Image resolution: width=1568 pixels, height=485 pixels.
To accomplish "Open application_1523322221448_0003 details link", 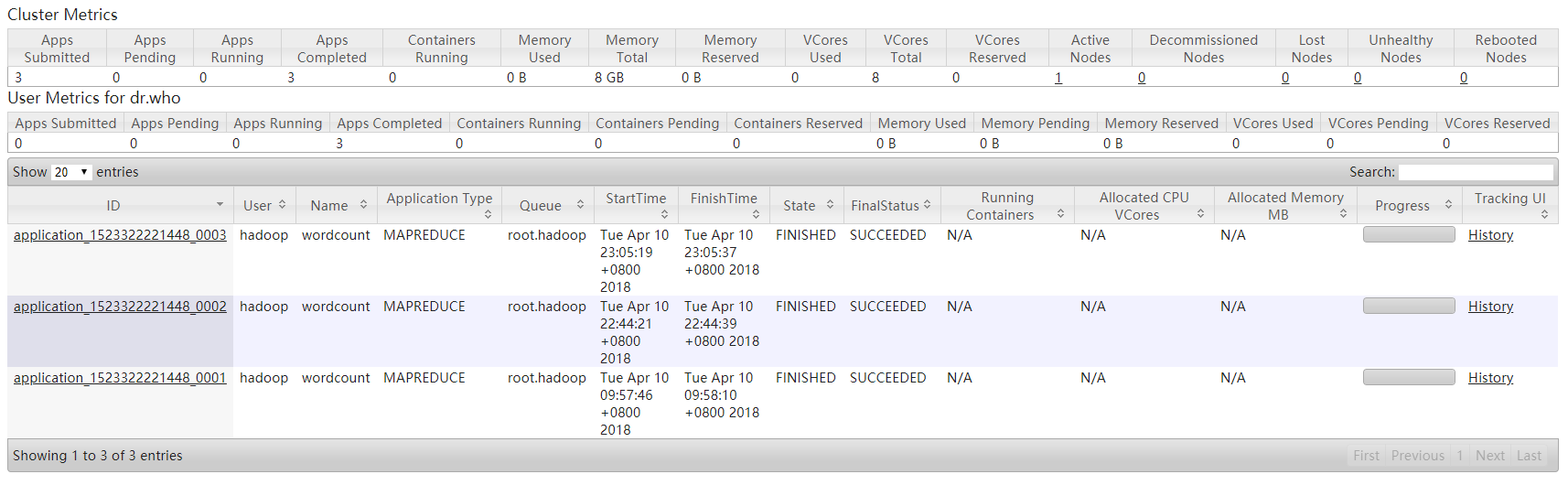I will click(120, 235).
